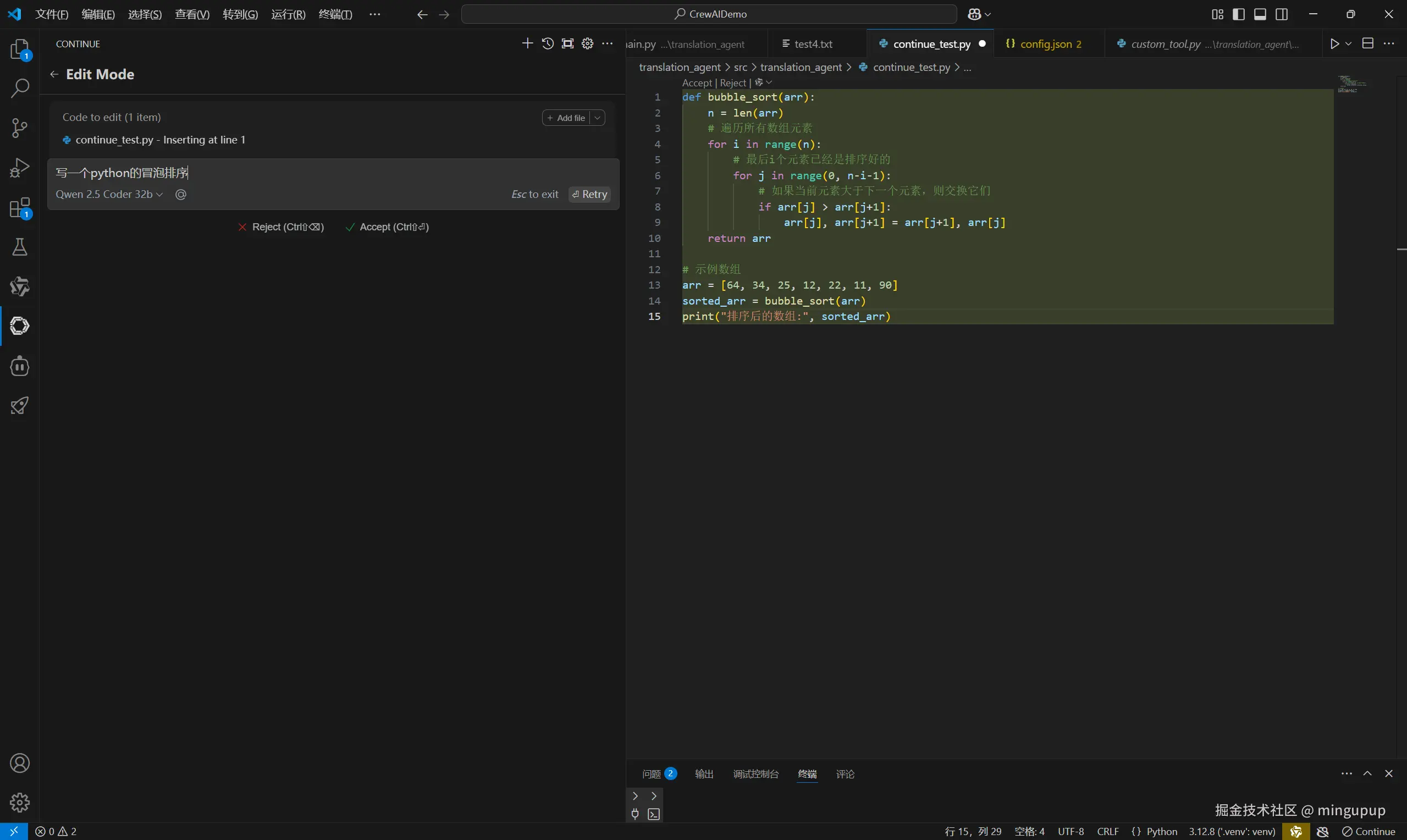Image resolution: width=1407 pixels, height=840 pixels.
Task: Open the Add file dropdown arrow
Action: tap(597, 118)
